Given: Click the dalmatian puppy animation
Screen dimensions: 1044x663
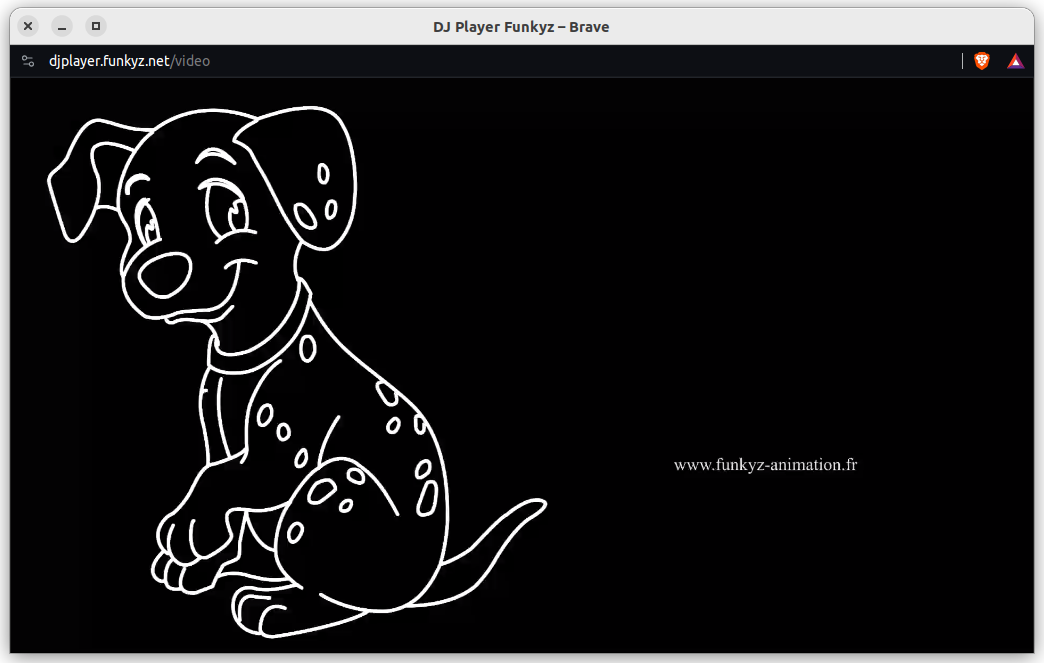Looking at the screenshot, I should click(x=296, y=373).
